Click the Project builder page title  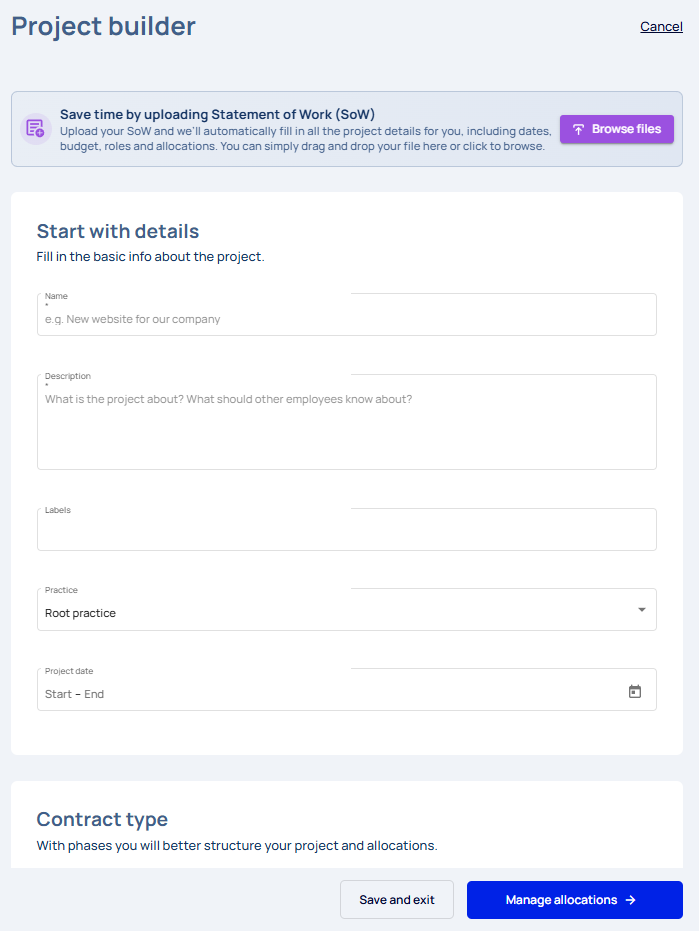click(x=103, y=27)
